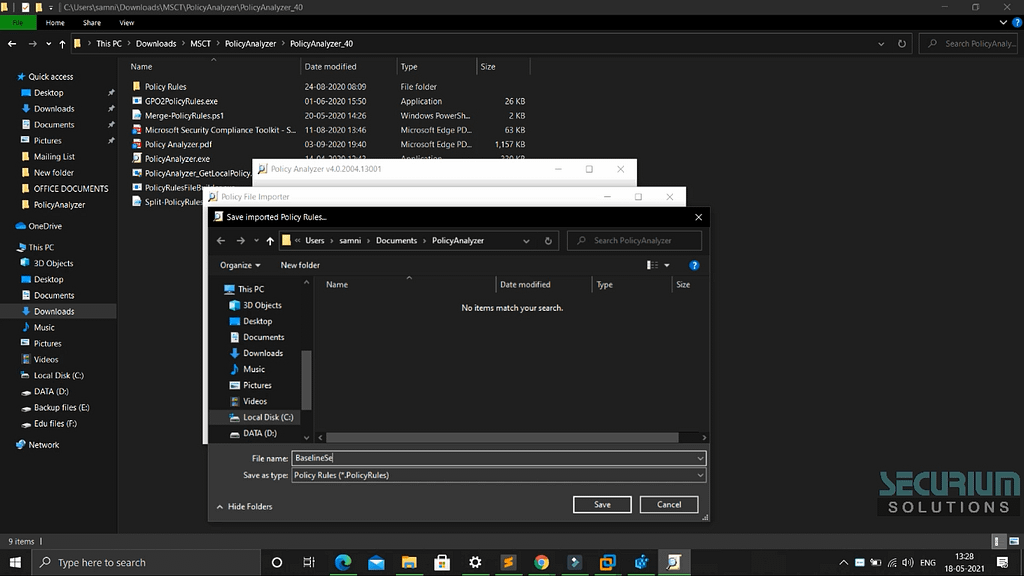Change view layout icon in save dialog
The height and width of the screenshot is (576, 1024).
[652, 265]
